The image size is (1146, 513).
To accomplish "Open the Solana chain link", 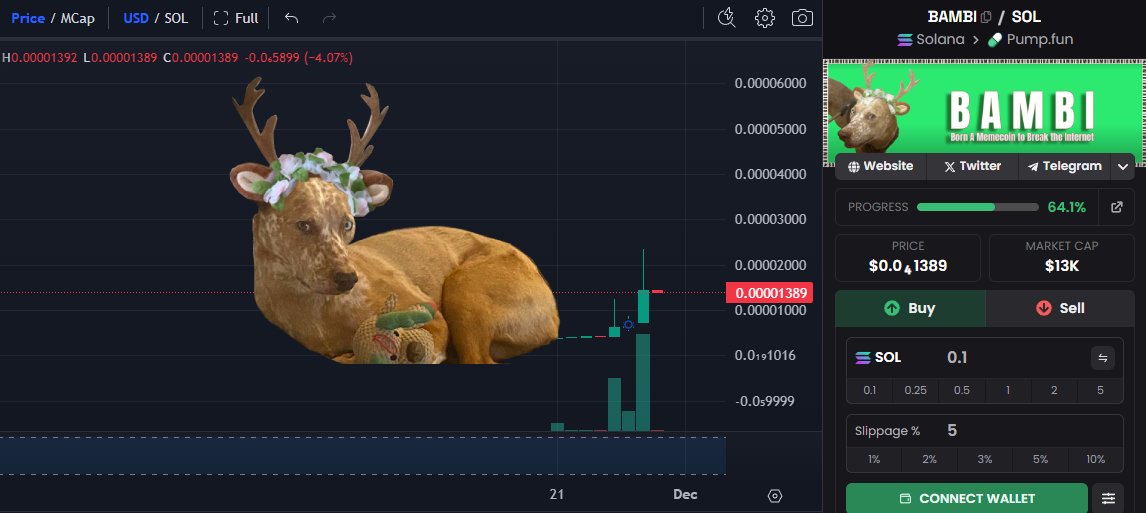I will (x=940, y=39).
